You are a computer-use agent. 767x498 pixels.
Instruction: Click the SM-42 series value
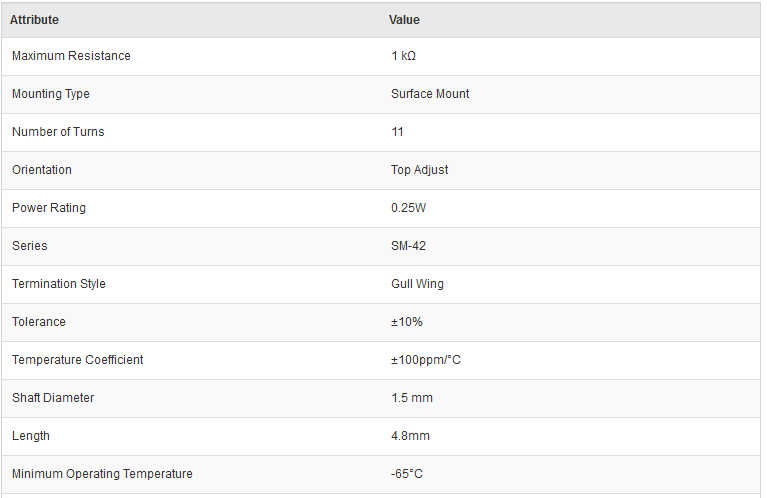(408, 246)
